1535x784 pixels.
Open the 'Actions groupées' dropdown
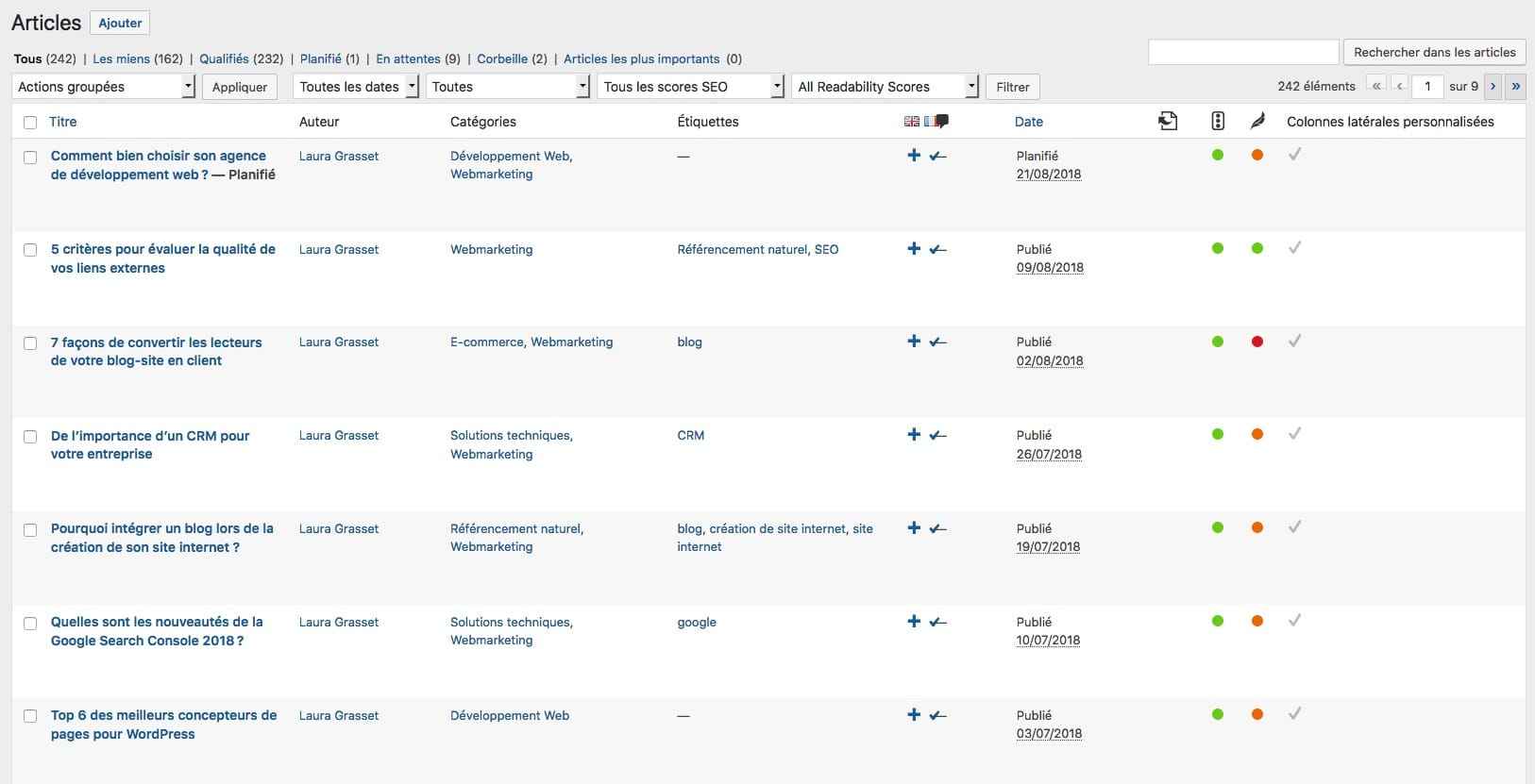pos(104,87)
